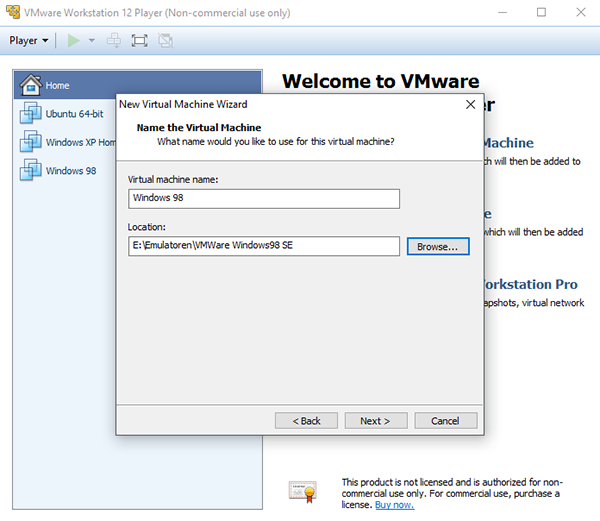Click the Windows 98 VM icon in sidebar
The width and height of the screenshot is (600, 521).
30,171
